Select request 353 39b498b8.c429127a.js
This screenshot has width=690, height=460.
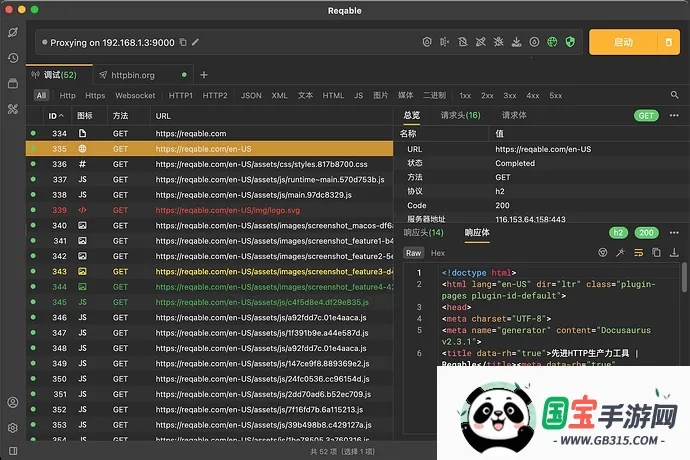[x=209, y=425]
